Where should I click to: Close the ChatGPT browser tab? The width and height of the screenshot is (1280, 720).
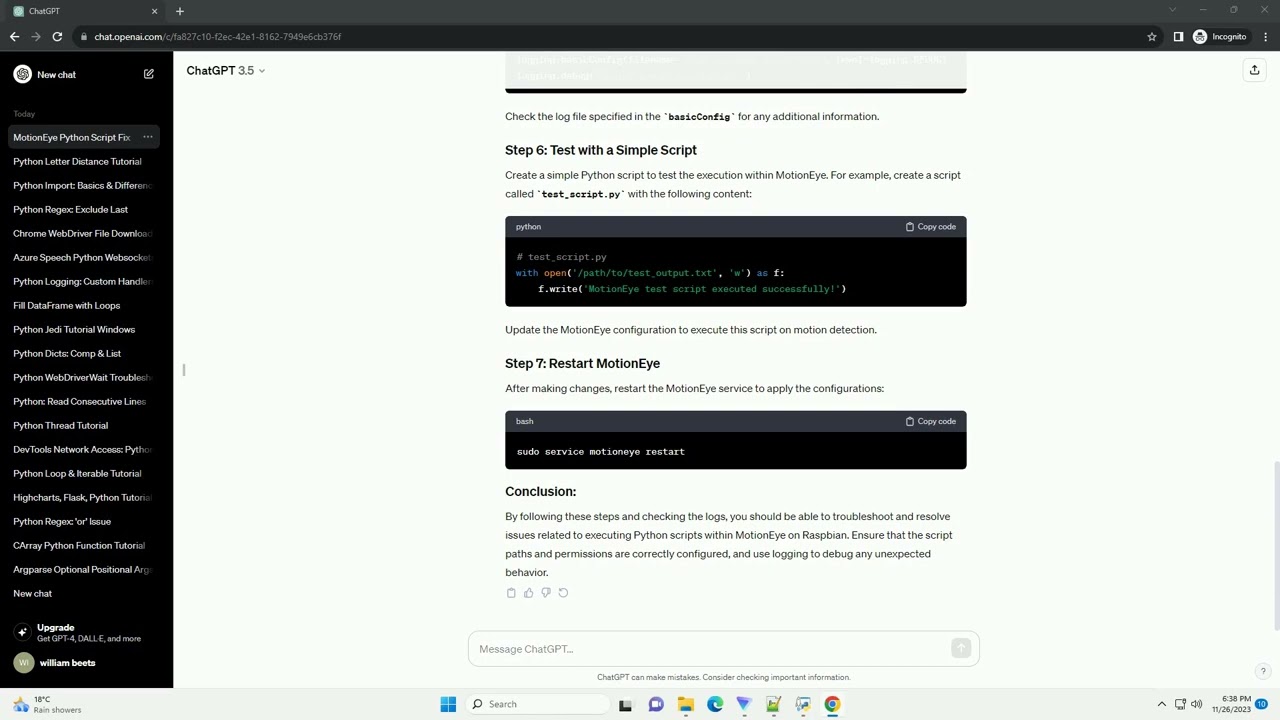point(154,11)
